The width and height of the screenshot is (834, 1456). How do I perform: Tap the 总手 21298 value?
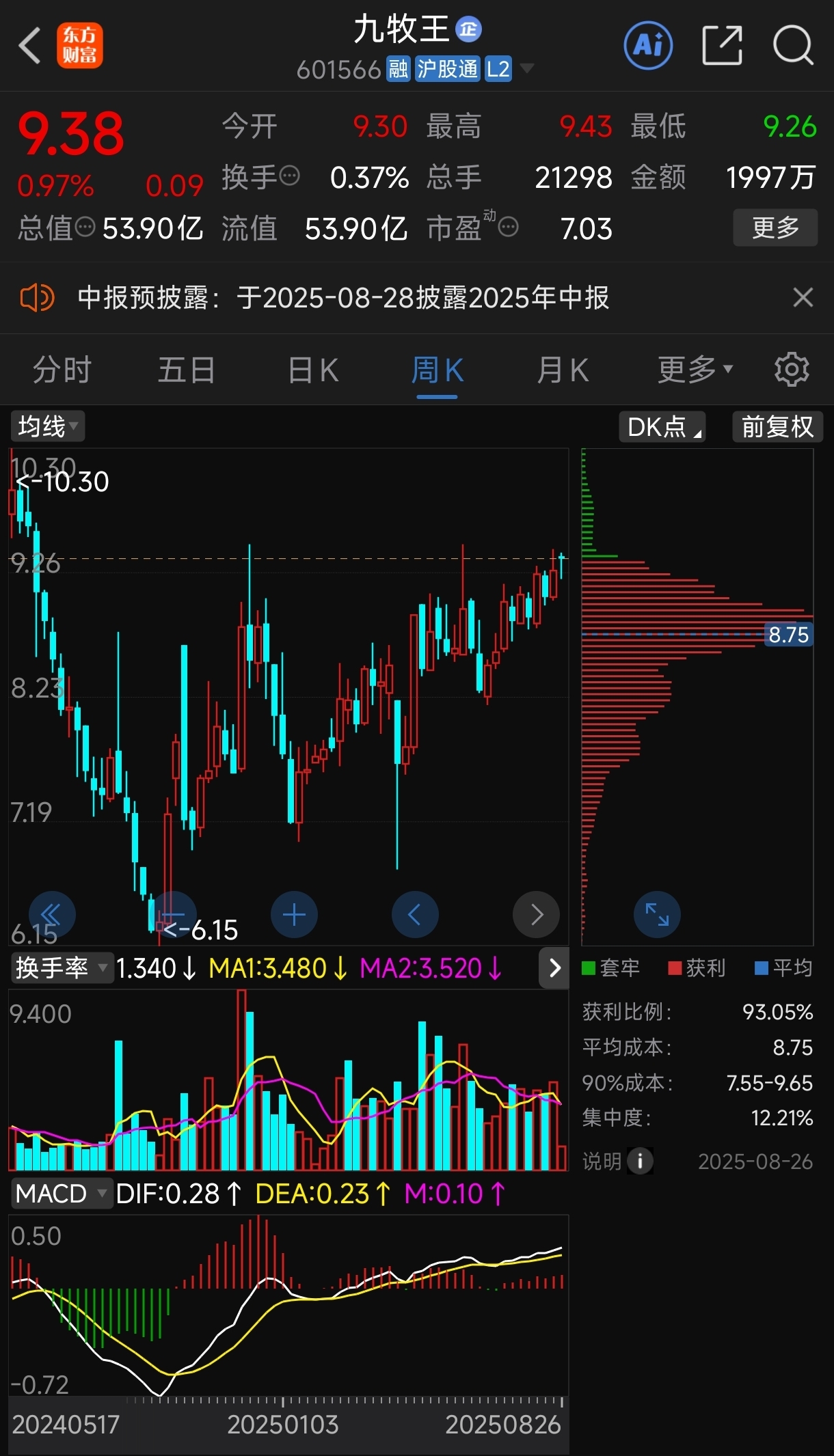pyautogui.click(x=574, y=178)
